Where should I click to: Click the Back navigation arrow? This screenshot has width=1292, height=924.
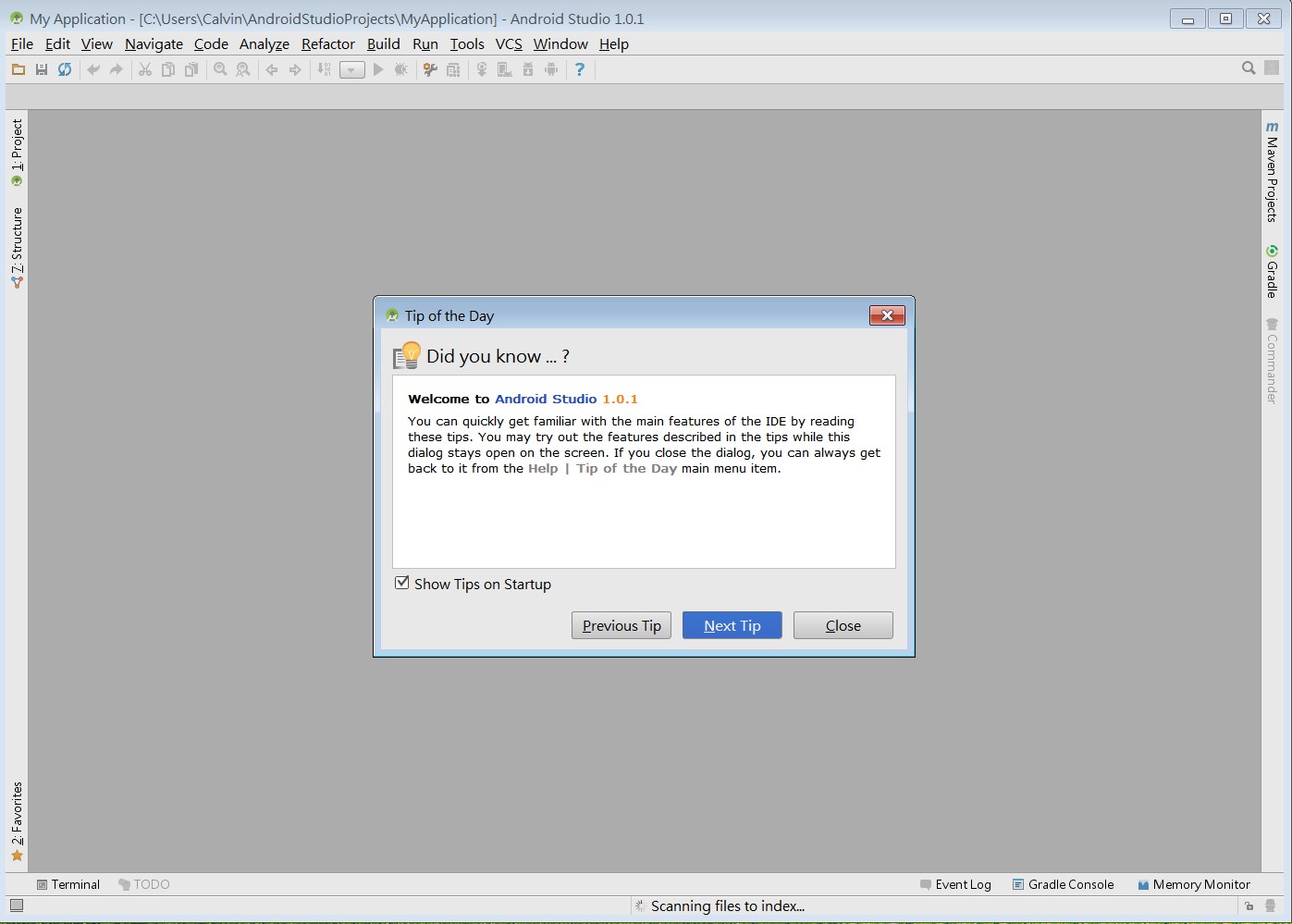pyautogui.click(x=272, y=69)
